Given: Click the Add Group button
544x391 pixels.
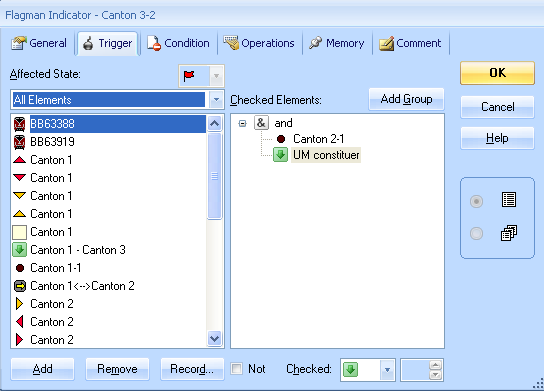Looking at the screenshot, I should pos(406,99).
